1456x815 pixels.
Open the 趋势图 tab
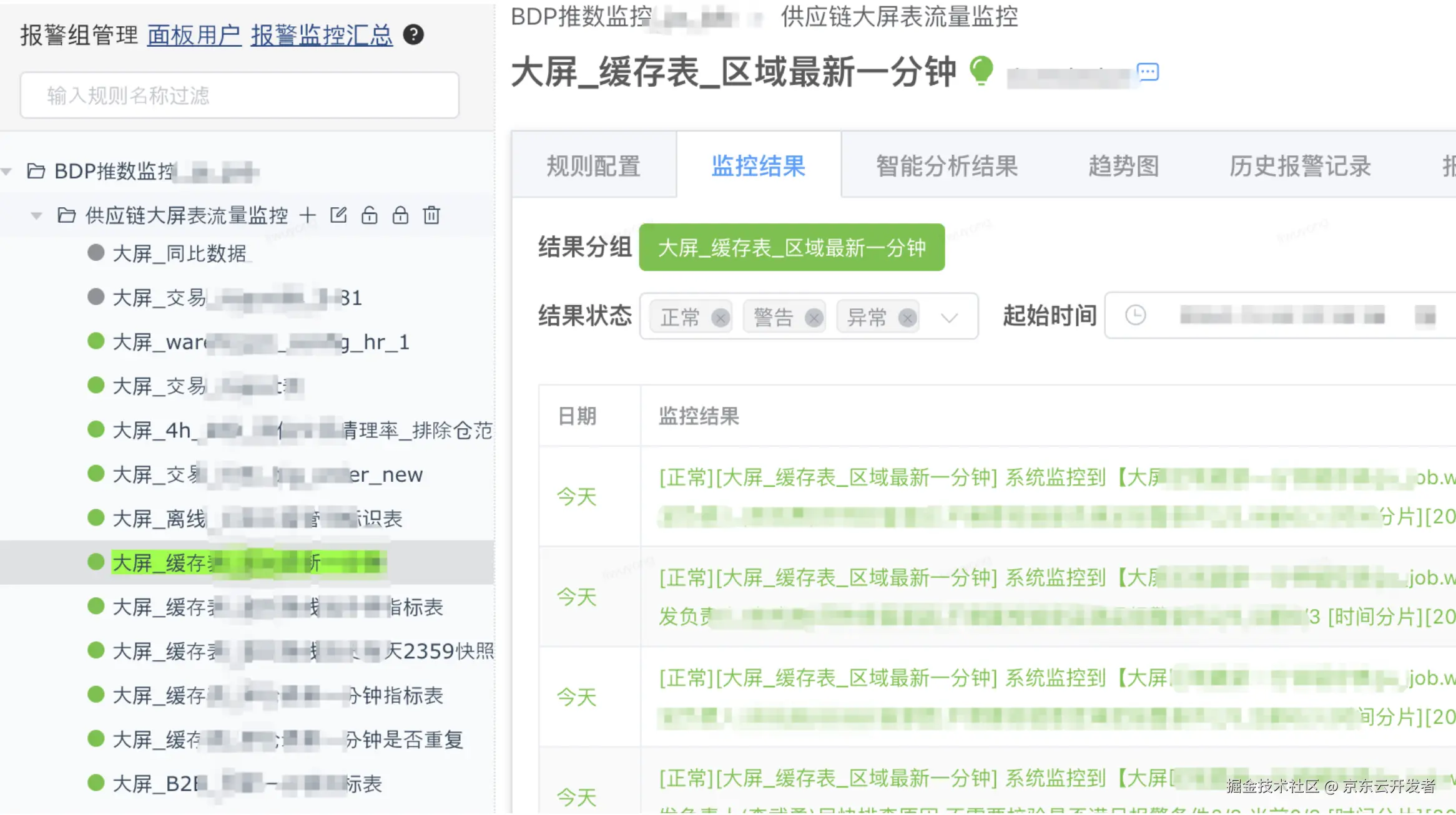point(1123,165)
